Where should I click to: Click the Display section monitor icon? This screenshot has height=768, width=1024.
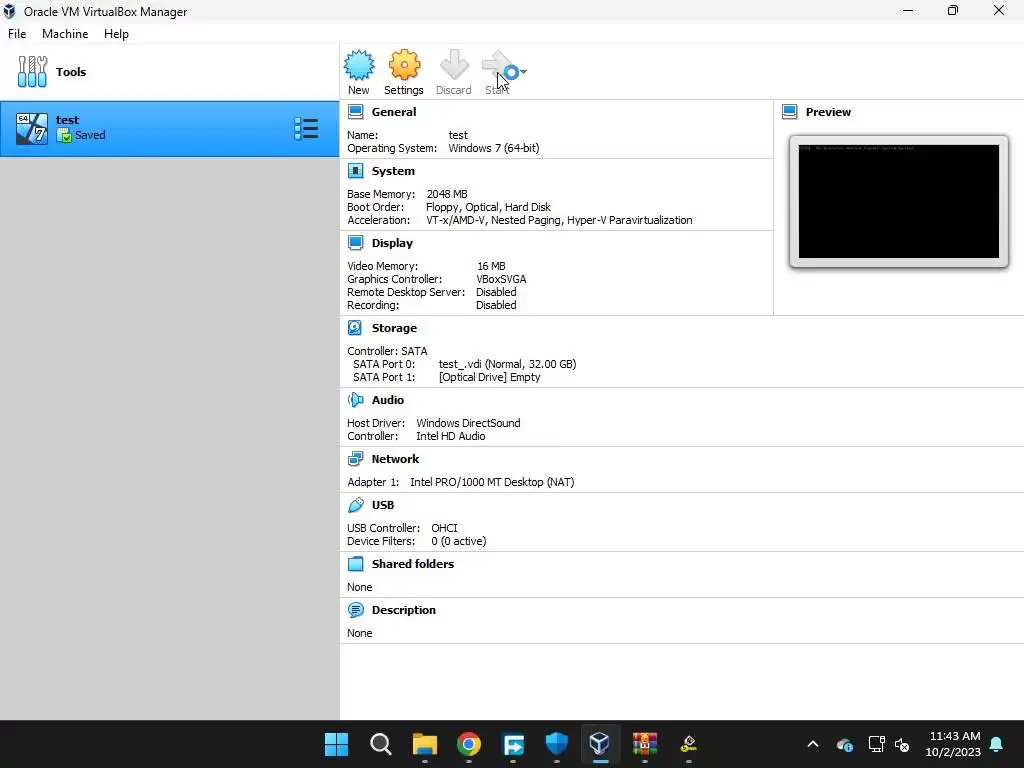click(355, 243)
